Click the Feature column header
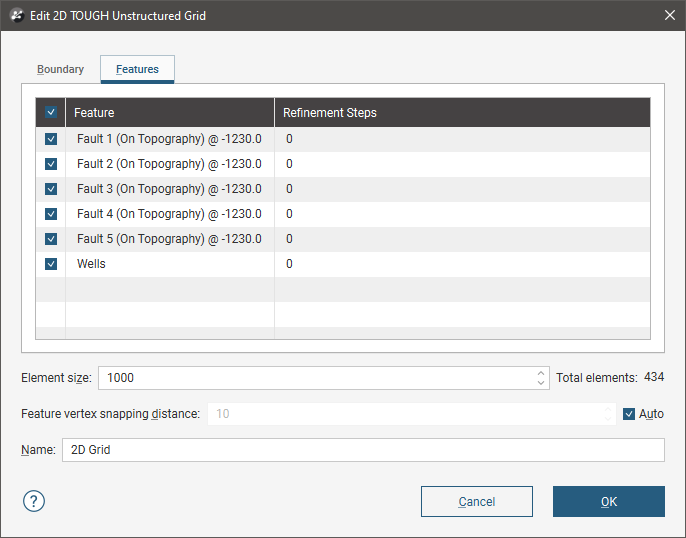 170,113
